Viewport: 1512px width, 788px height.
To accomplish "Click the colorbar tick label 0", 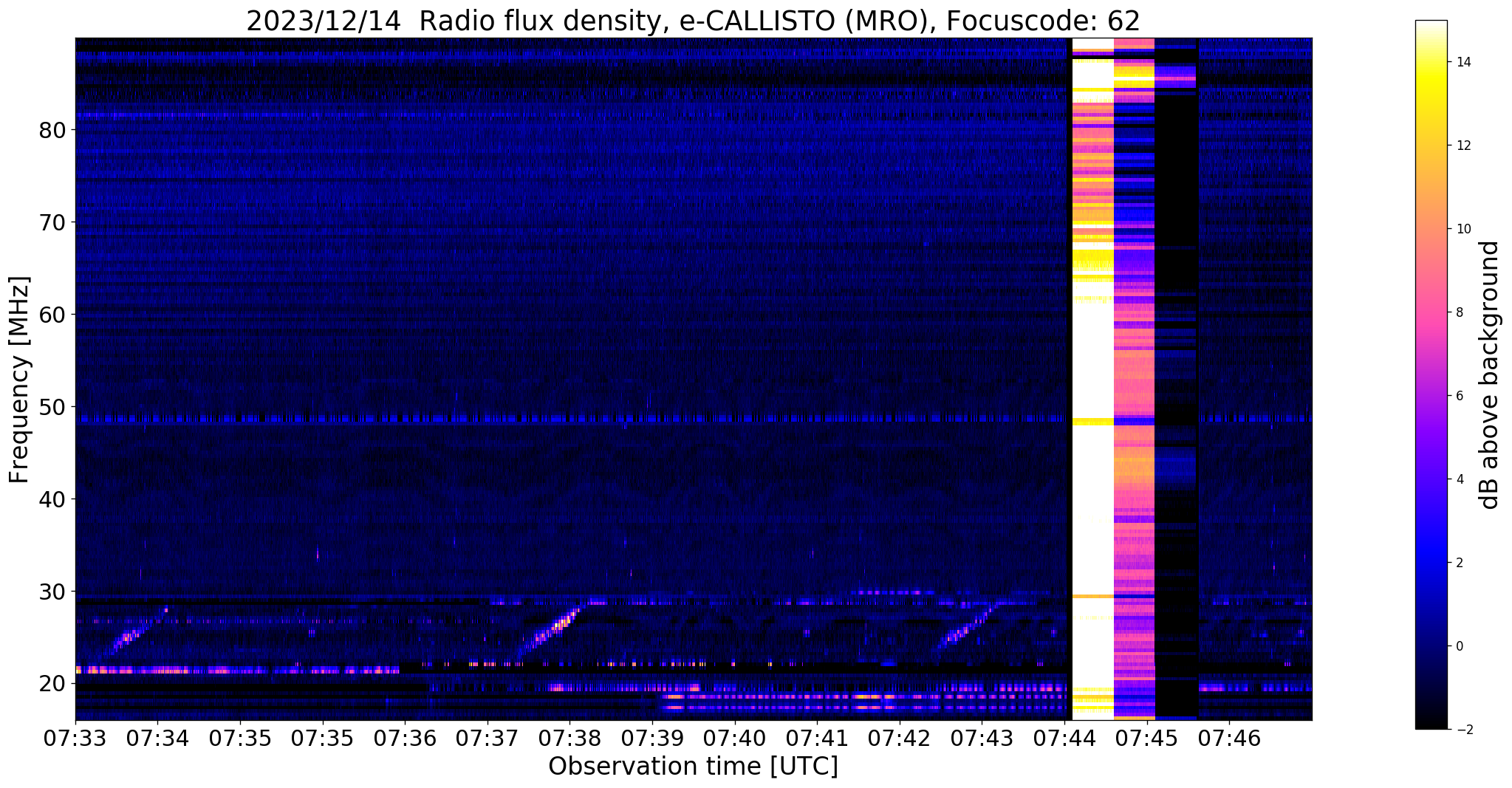I will pyautogui.click(x=1459, y=646).
